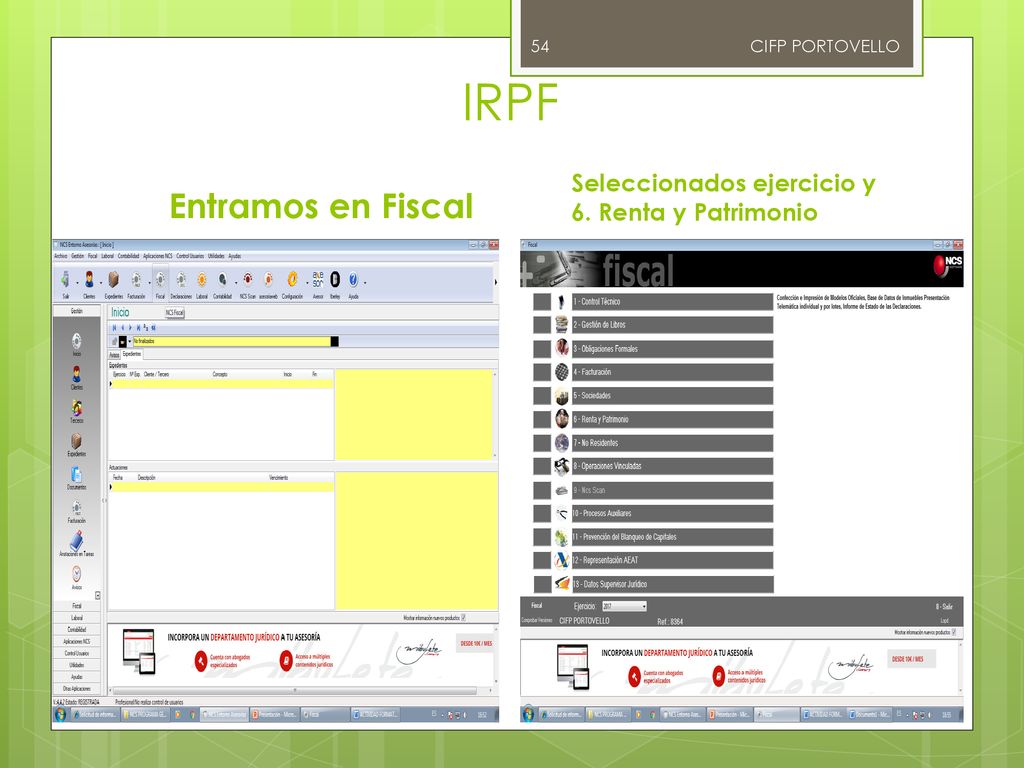This screenshot has height=768, width=1024.
Task: Open the Gestión menu
Action: [78, 256]
